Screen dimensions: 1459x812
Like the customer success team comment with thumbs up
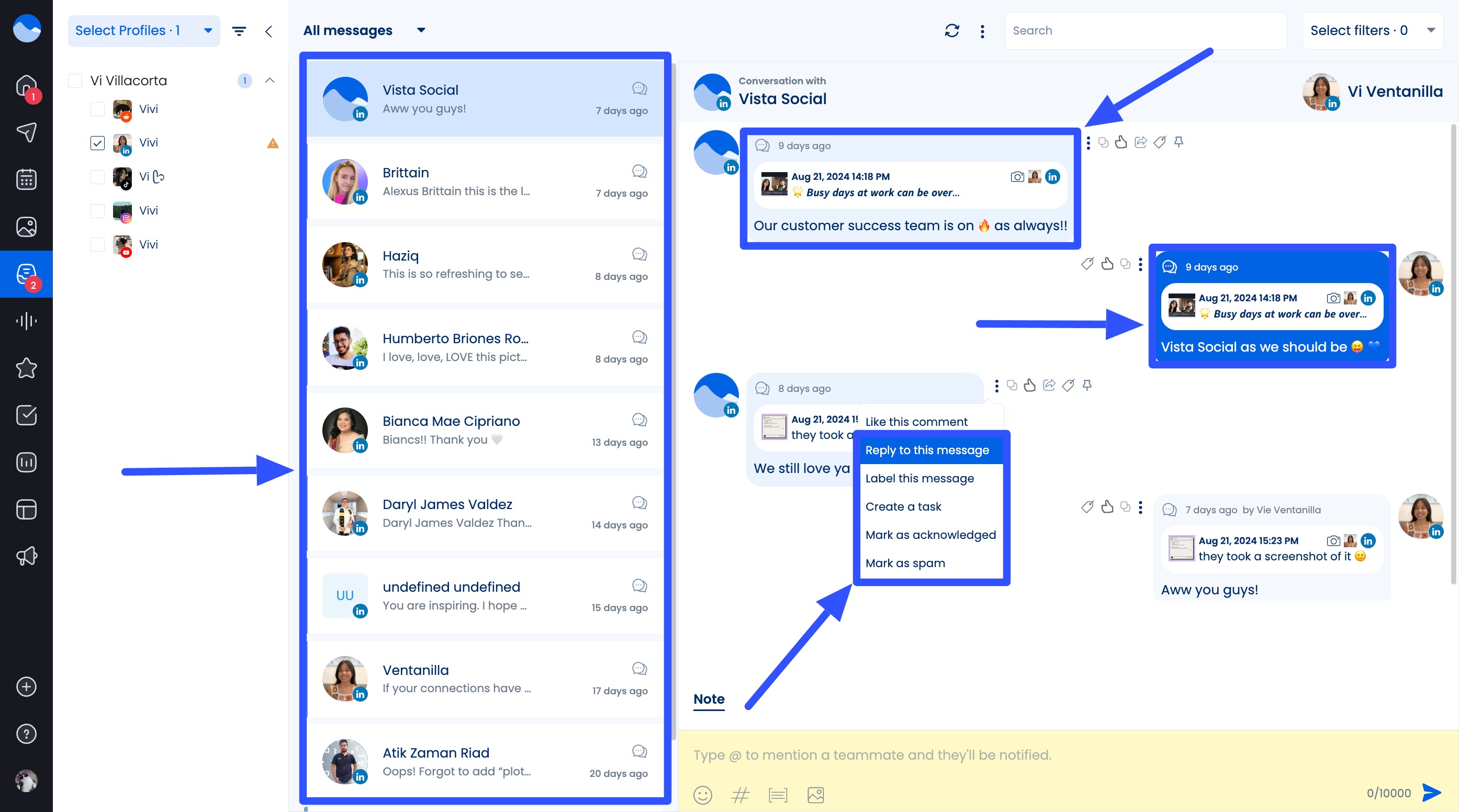pyautogui.click(x=1121, y=142)
